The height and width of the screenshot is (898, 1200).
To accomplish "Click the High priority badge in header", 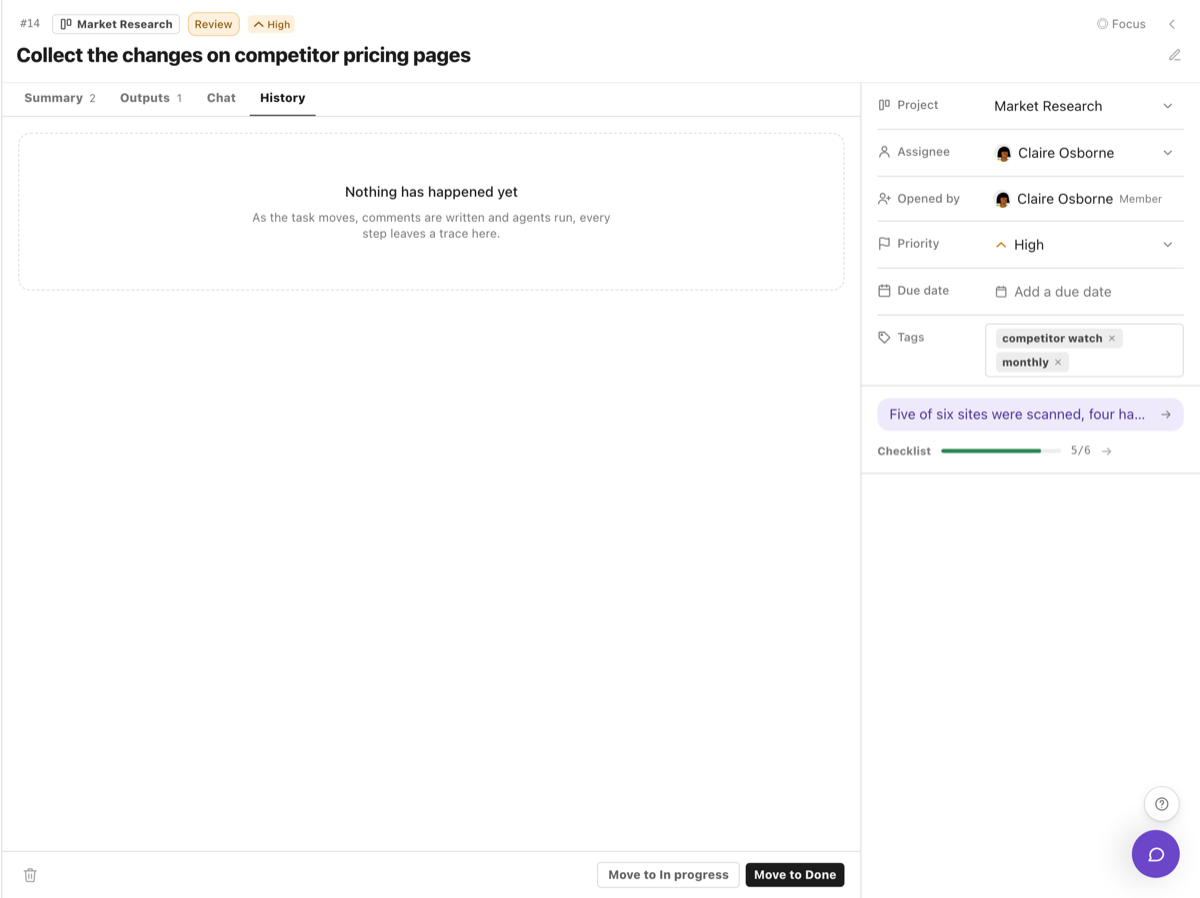I will [271, 24].
